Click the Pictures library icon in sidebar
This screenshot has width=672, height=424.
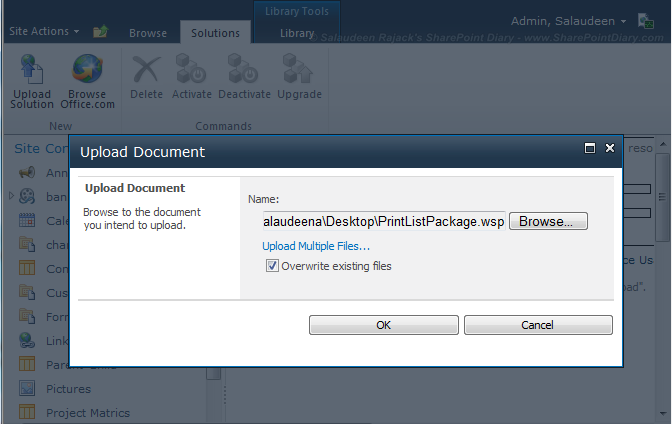(27, 389)
